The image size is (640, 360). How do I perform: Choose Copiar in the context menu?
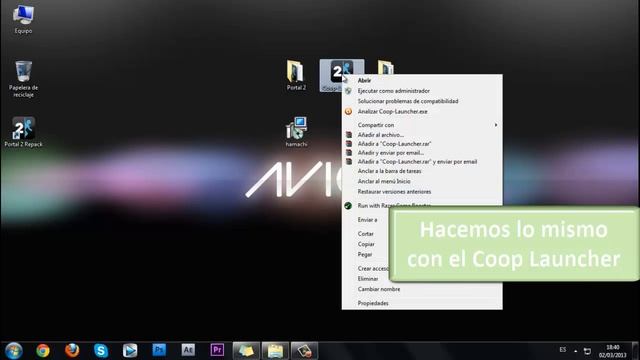click(367, 244)
